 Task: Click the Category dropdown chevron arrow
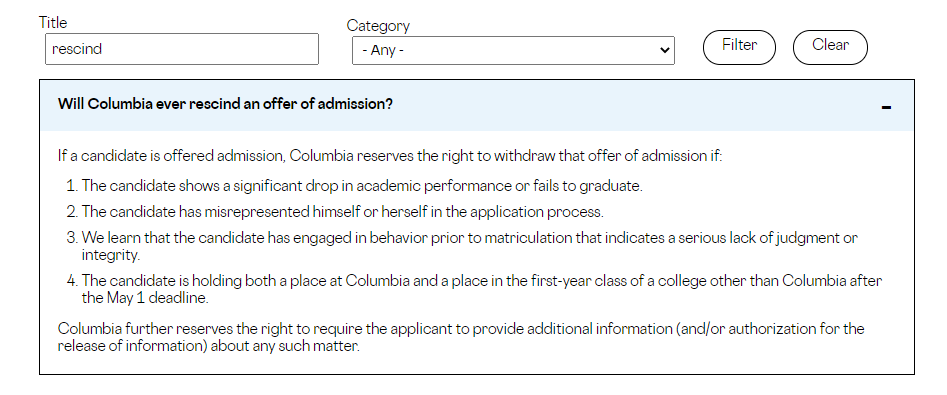(x=664, y=50)
